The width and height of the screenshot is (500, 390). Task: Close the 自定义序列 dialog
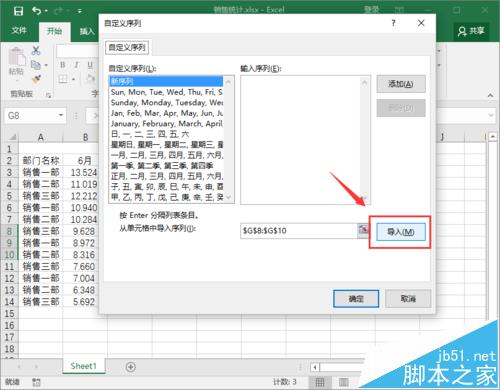coord(421,23)
